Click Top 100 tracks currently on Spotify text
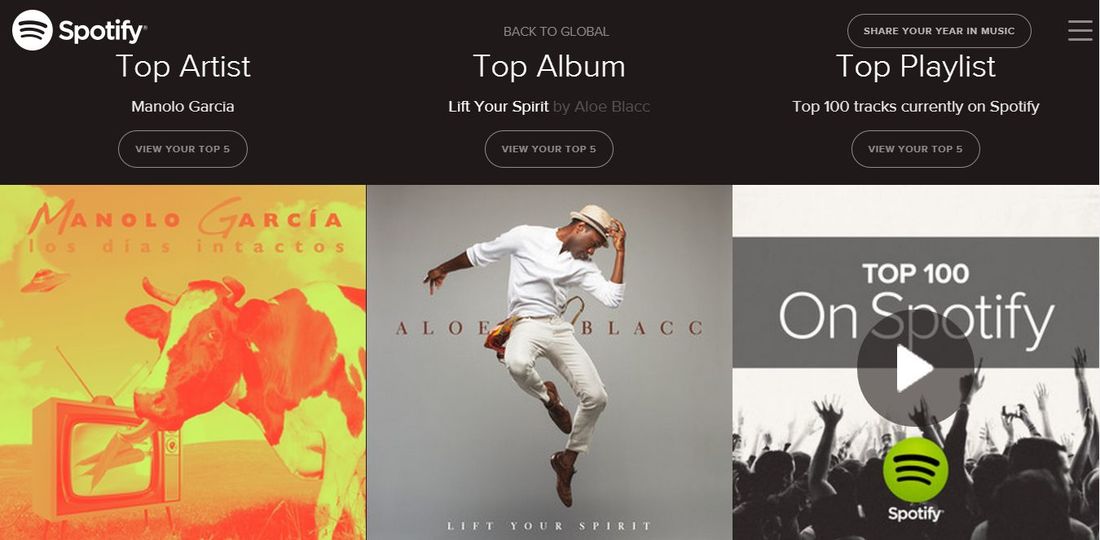Viewport: 1100px width, 540px height. click(x=915, y=107)
